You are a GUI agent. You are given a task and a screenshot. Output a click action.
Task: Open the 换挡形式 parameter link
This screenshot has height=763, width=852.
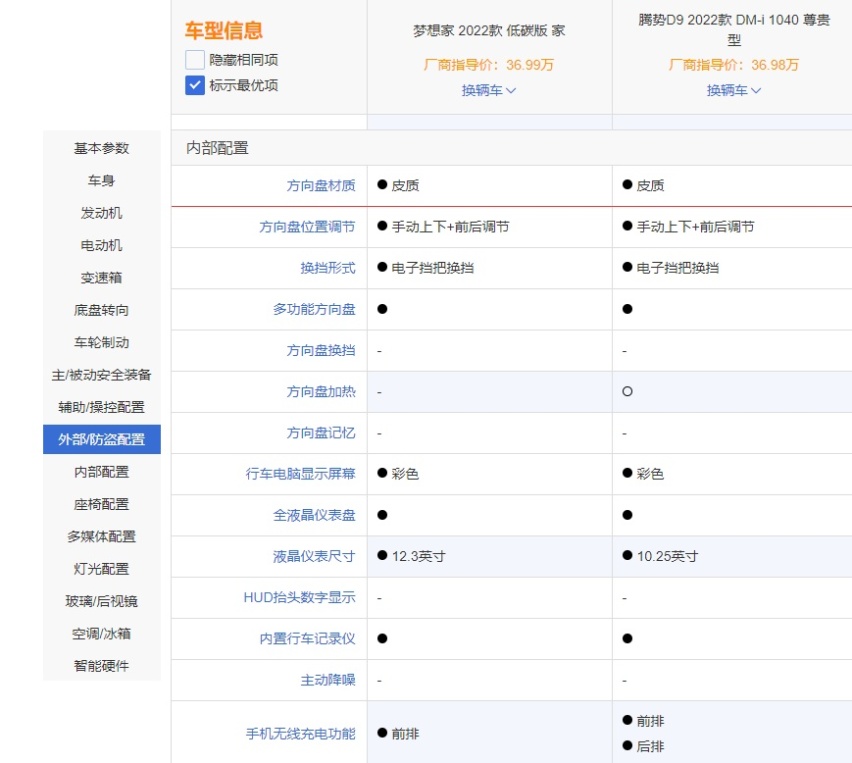tap(328, 268)
